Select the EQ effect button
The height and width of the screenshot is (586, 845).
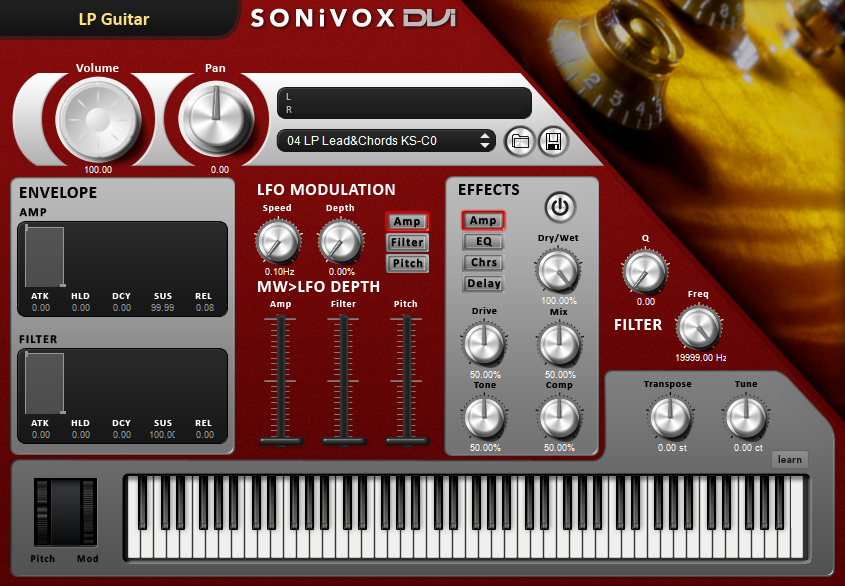pos(483,242)
